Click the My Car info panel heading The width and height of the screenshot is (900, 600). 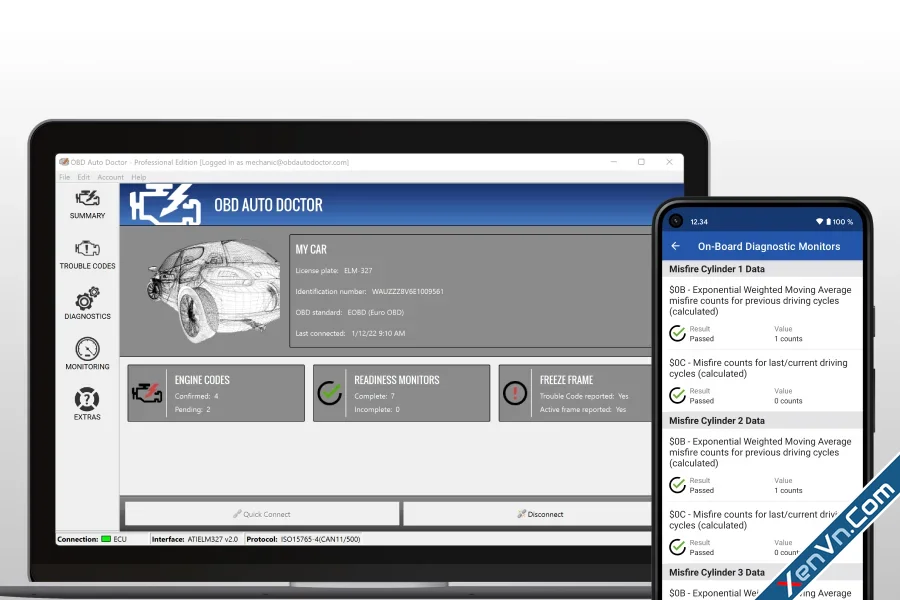(311, 249)
